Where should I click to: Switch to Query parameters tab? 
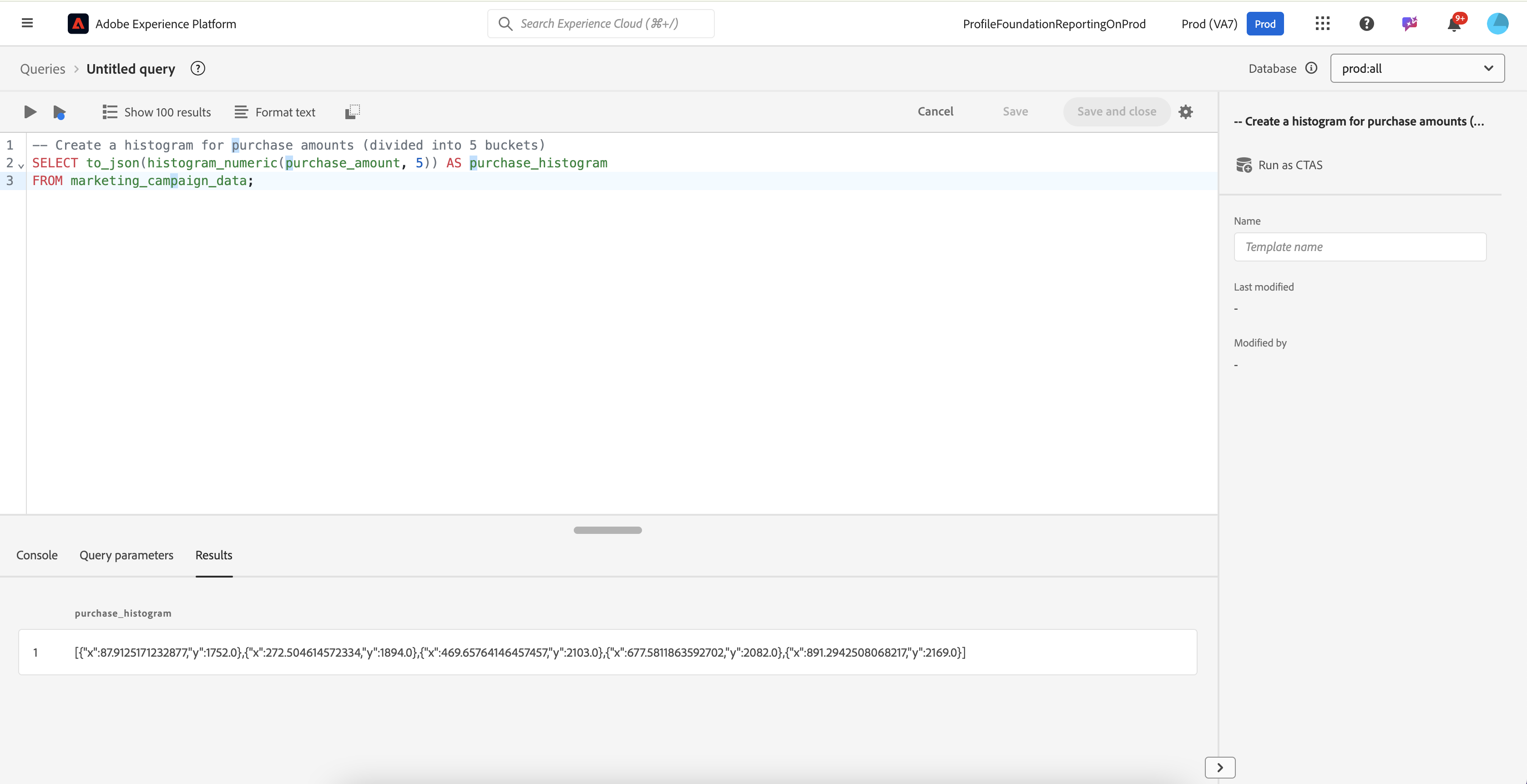(126, 555)
